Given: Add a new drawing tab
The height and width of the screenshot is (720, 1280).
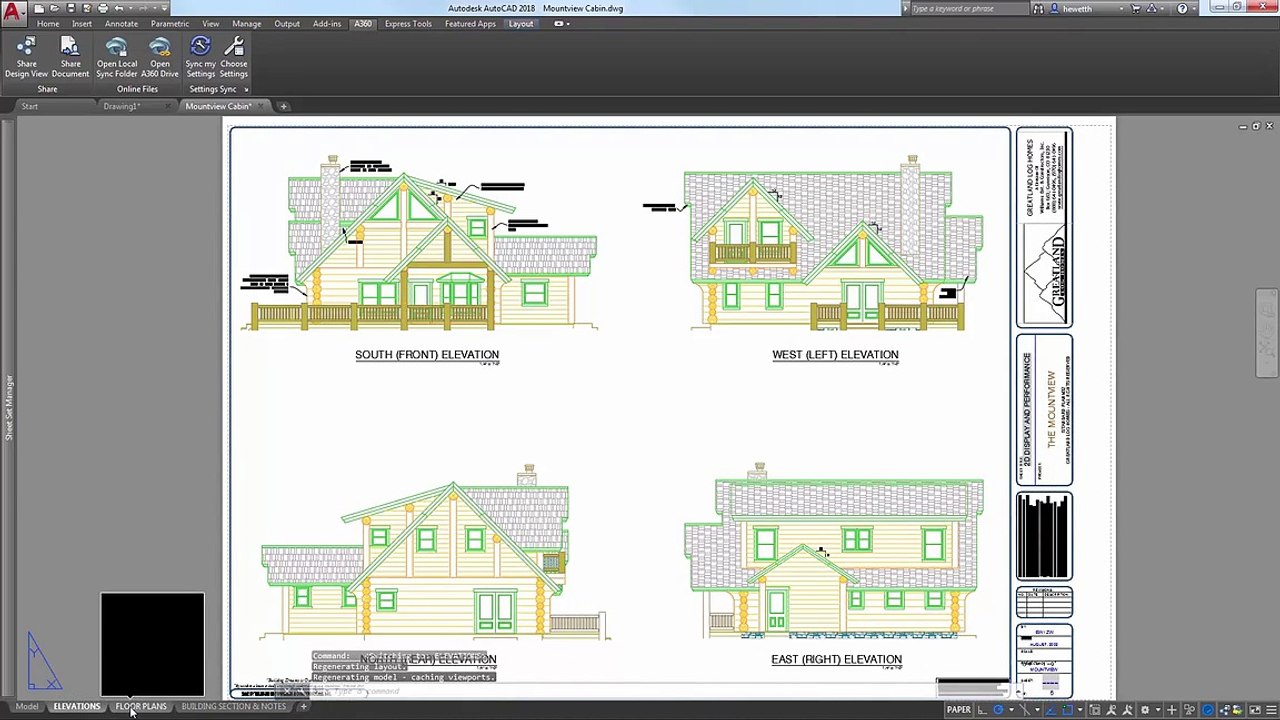Looking at the screenshot, I should [283, 106].
